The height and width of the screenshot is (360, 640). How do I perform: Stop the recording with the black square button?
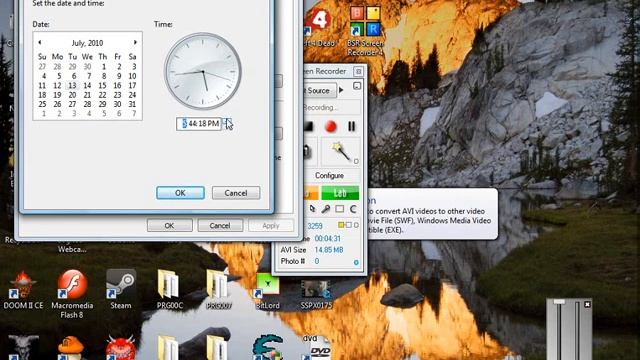tap(309, 127)
